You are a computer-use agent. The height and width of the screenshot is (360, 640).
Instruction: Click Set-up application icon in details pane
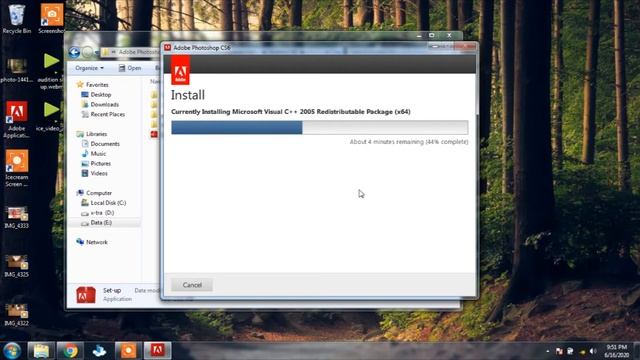86,295
